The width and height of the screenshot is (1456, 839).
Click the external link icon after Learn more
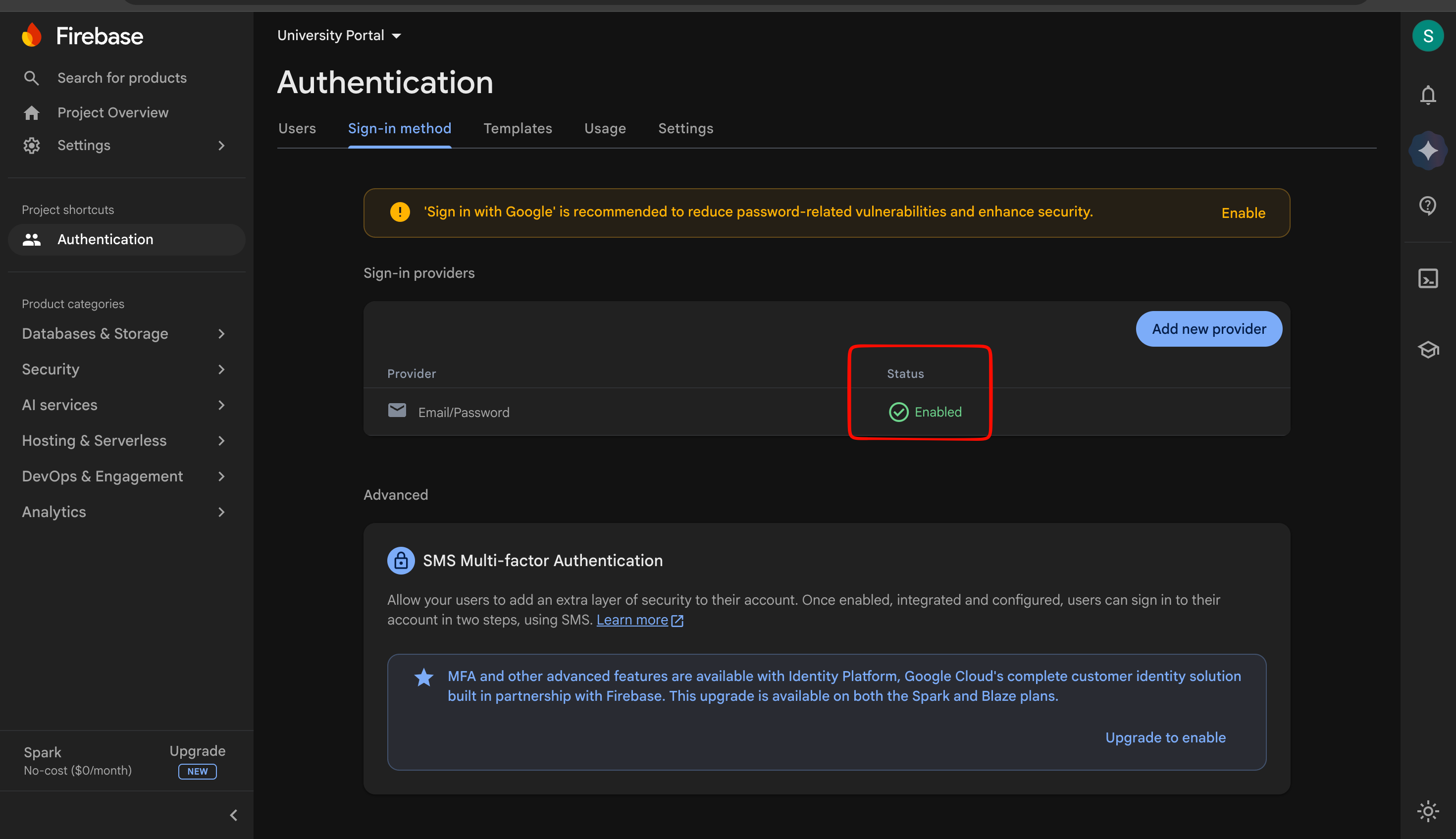(x=677, y=621)
